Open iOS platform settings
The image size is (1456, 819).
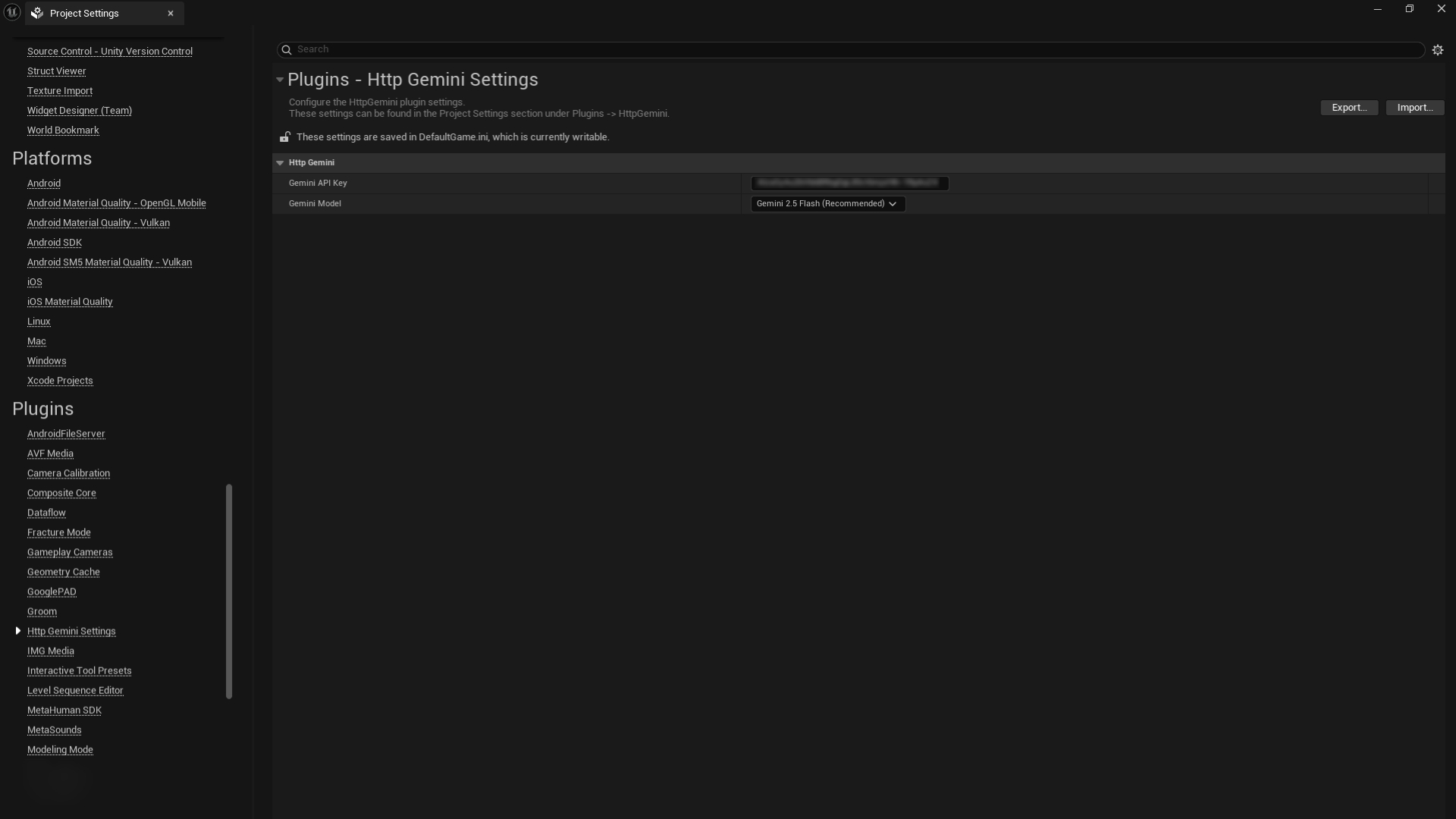coord(35,282)
